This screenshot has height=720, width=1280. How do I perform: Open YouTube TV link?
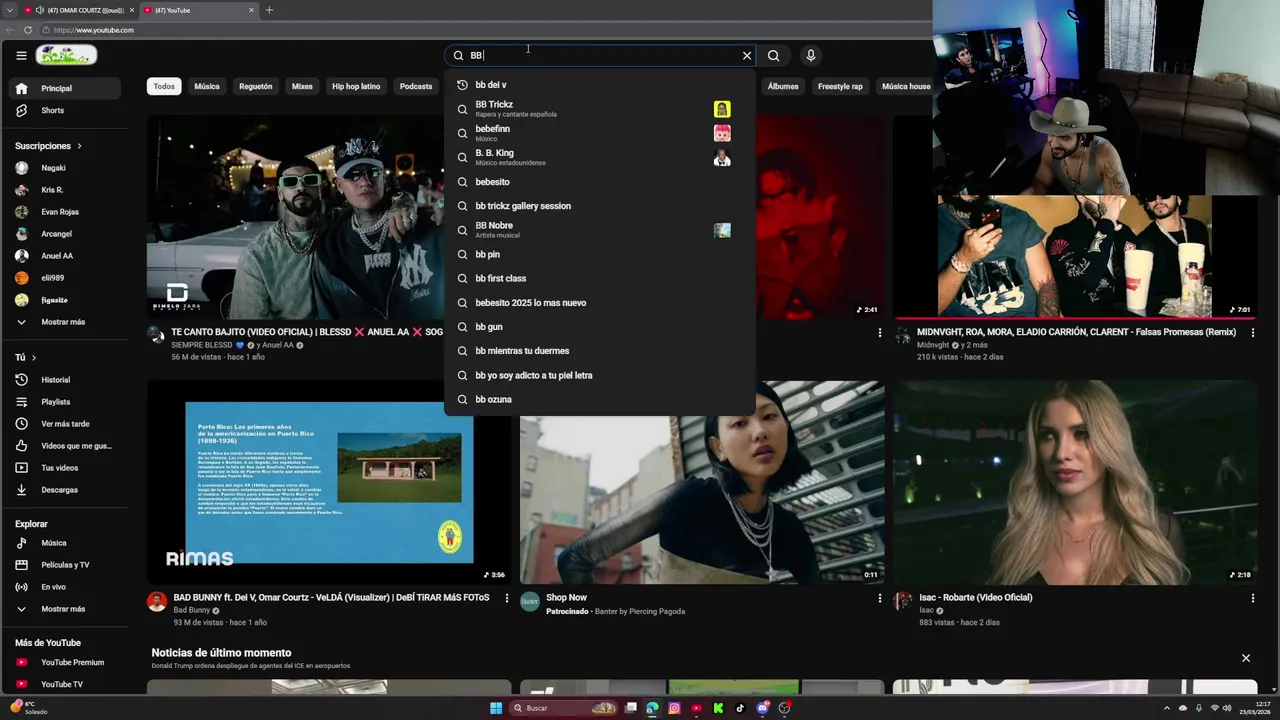coord(64,684)
